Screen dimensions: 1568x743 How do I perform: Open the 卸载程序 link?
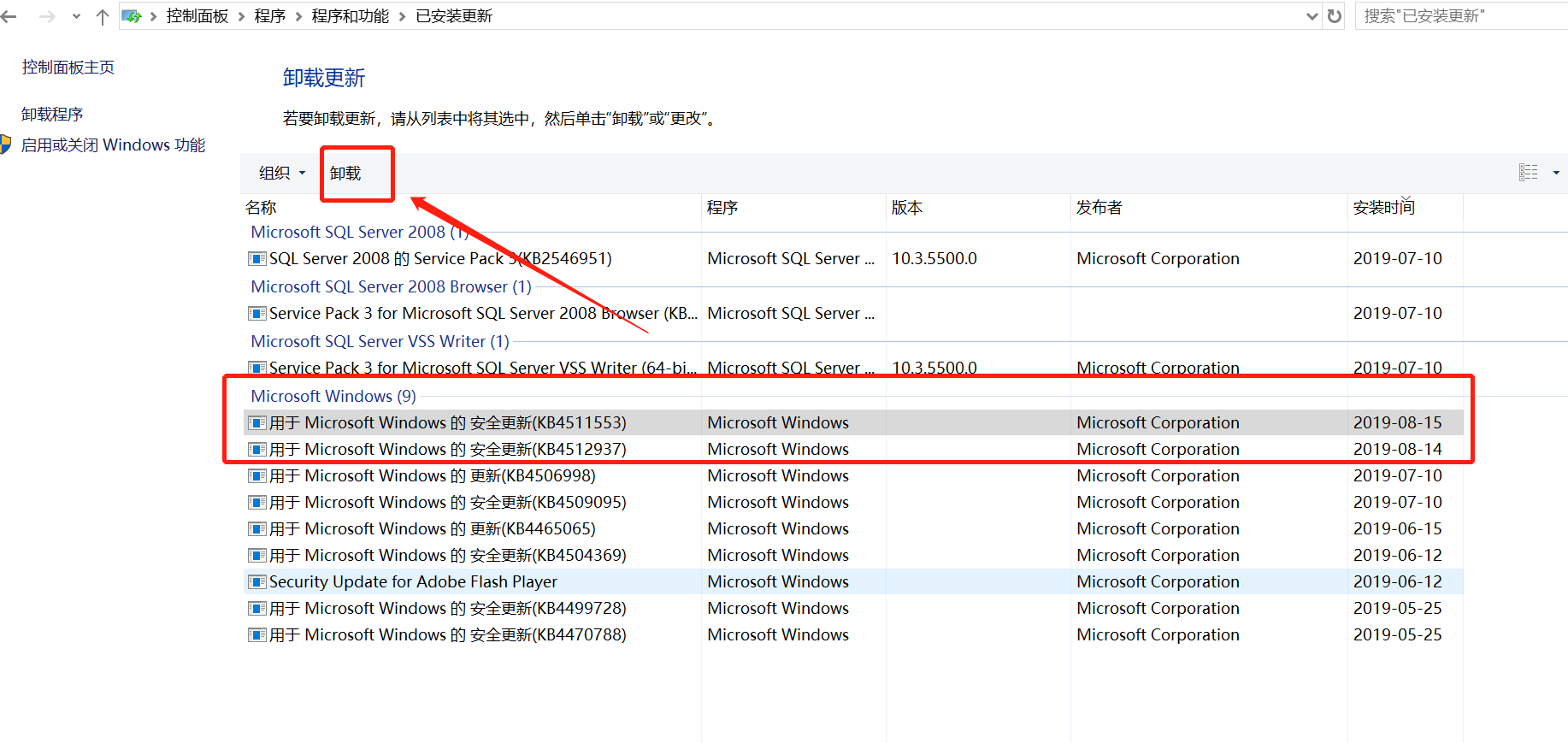coord(52,115)
